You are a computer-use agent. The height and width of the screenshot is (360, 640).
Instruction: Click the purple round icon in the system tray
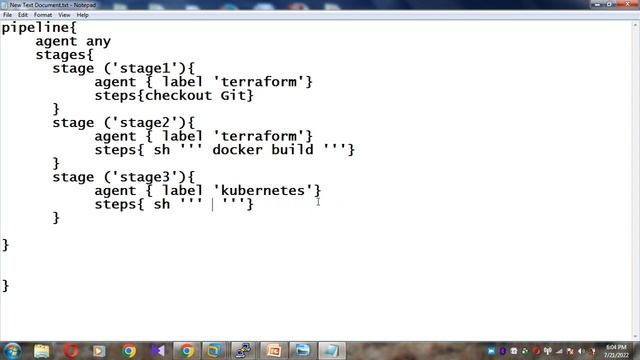click(x=502, y=351)
